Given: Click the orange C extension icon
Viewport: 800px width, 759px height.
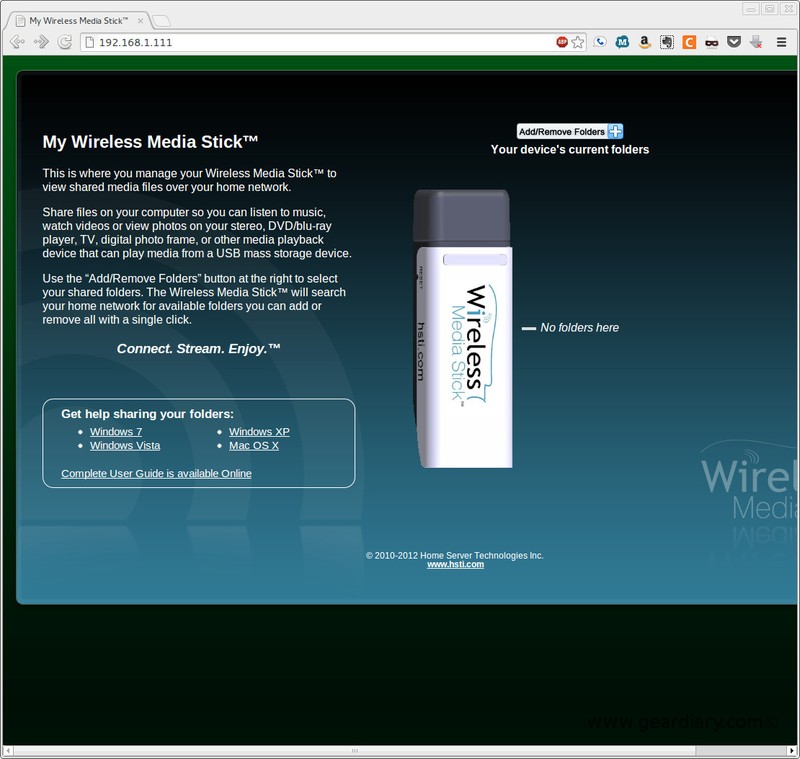Looking at the screenshot, I should point(688,43).
